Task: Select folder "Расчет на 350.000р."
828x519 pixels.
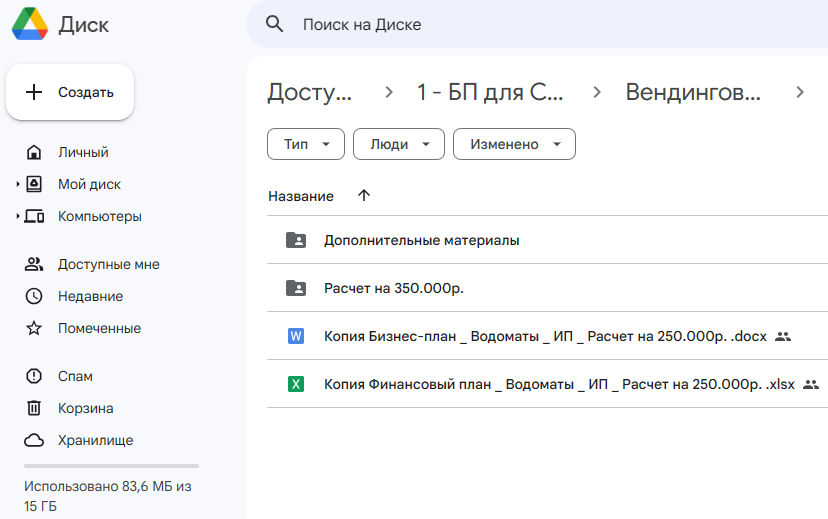Action: pos(548,288)
